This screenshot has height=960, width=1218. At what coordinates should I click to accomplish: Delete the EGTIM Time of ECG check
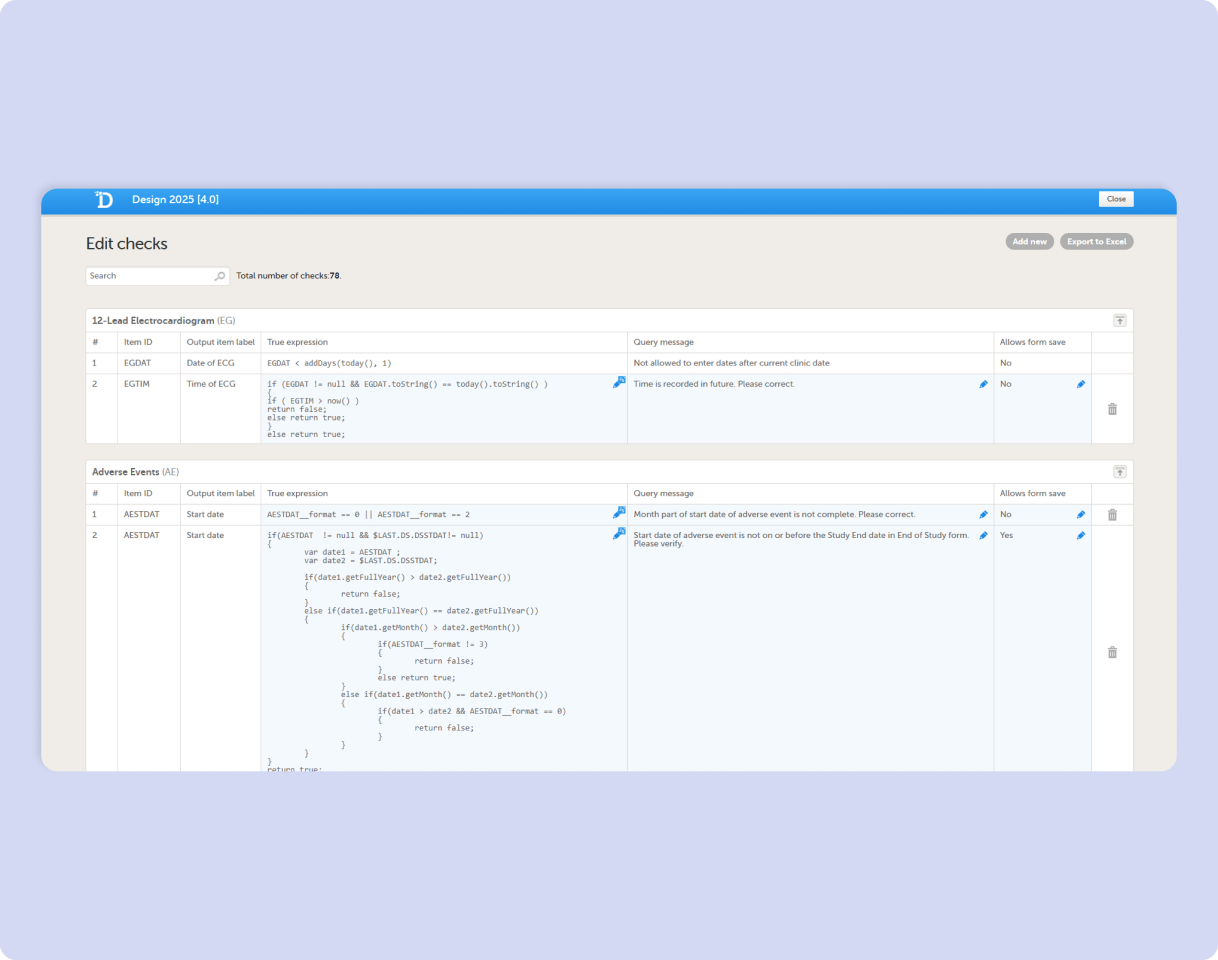1112,409
